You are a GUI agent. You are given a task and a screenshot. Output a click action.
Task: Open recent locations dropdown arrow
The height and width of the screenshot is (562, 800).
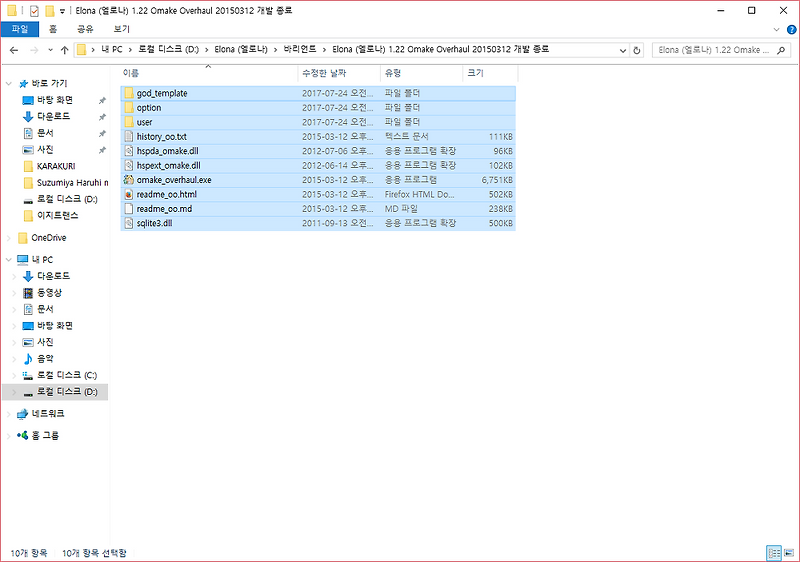click(50, 50)
